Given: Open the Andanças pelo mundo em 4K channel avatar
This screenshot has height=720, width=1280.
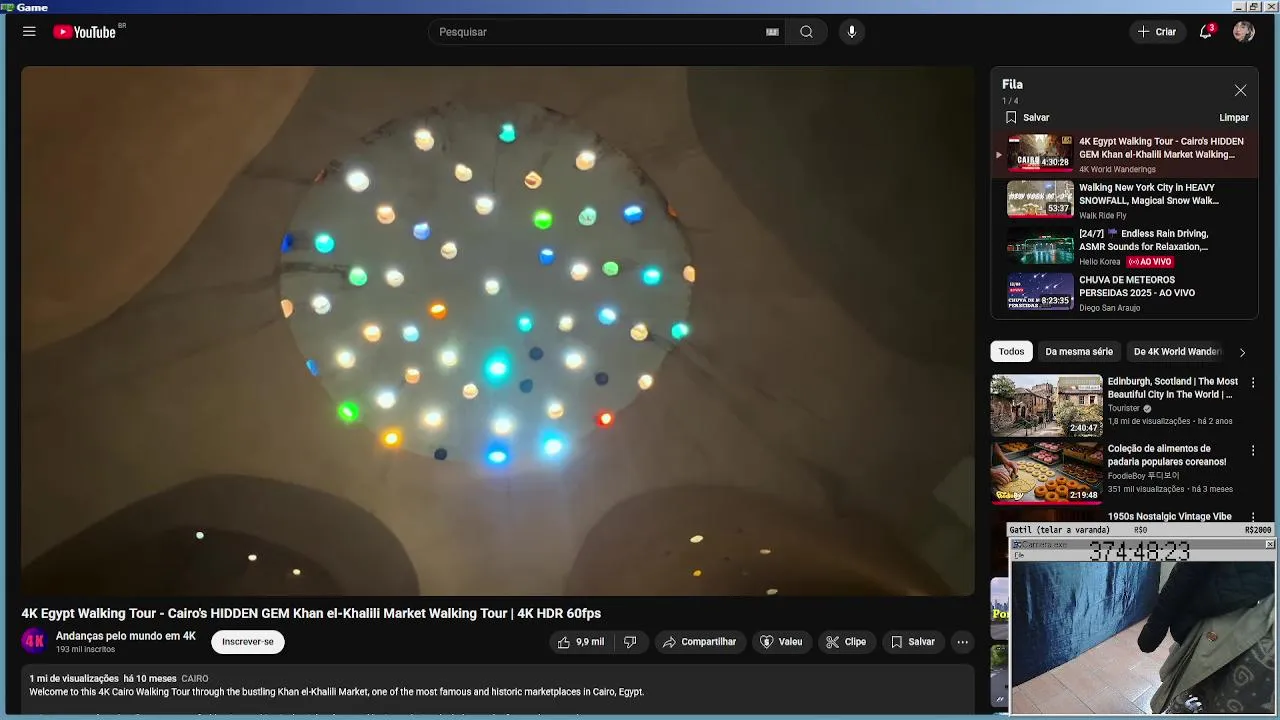Looking at the screenshot, I should coord(34,641).
